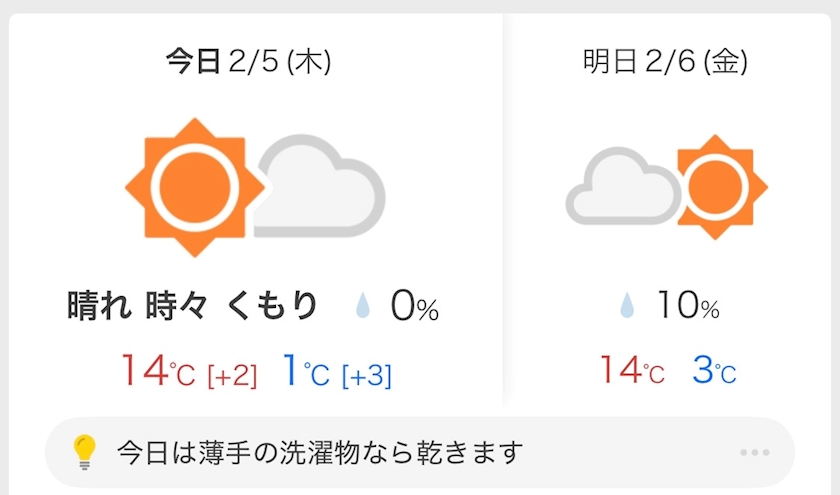The image size is (840, 495).
Task: Click the 晴れ 時々 くもり forecast text
Action: 192,306
